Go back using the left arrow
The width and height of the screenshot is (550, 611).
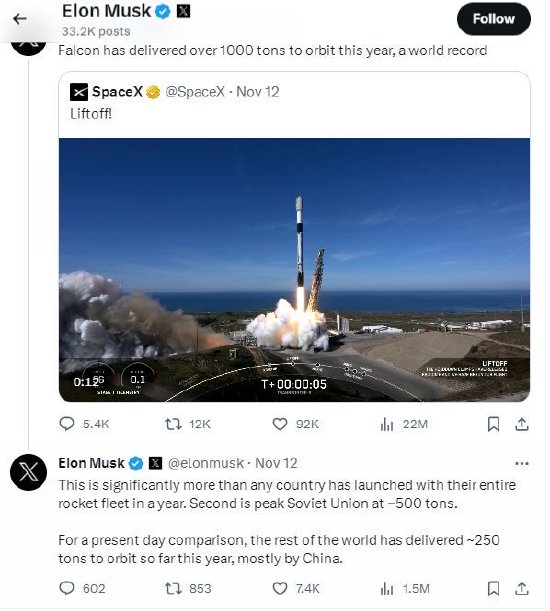pos(19,19)
